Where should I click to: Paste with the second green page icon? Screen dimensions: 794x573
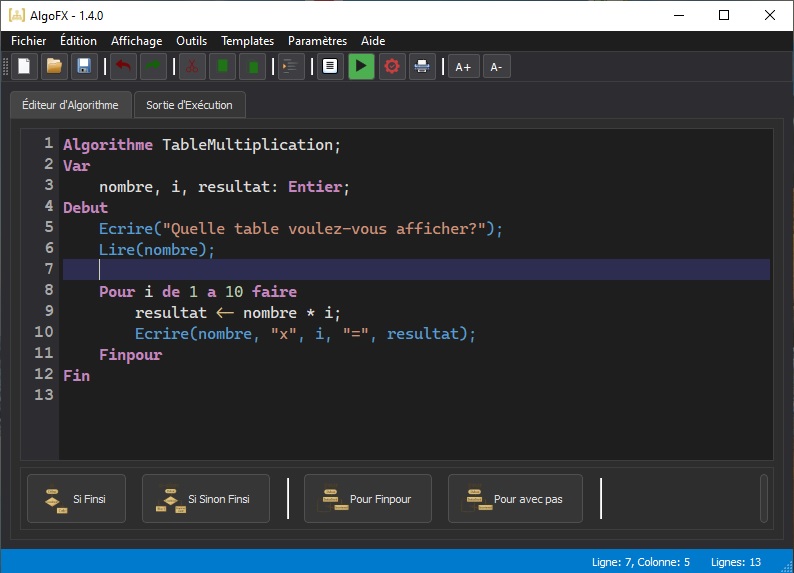point(252,66)
